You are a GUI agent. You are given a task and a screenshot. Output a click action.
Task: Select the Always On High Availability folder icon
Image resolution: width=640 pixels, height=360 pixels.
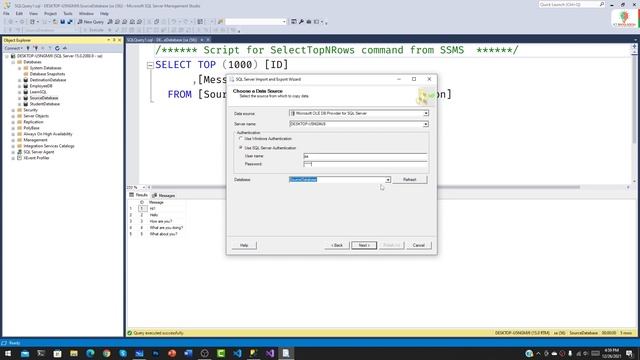19,134
